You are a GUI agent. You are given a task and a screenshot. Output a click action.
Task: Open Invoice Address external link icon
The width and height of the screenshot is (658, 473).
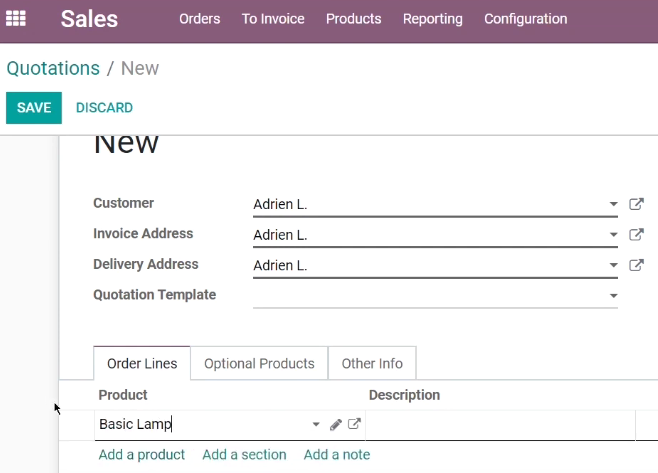click(636, 235)
